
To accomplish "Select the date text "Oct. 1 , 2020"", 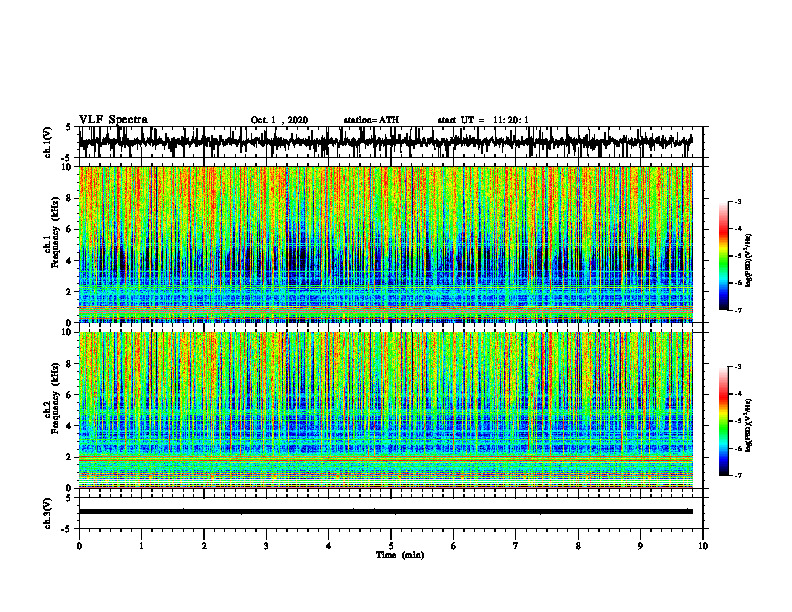I will click(279, 120).
